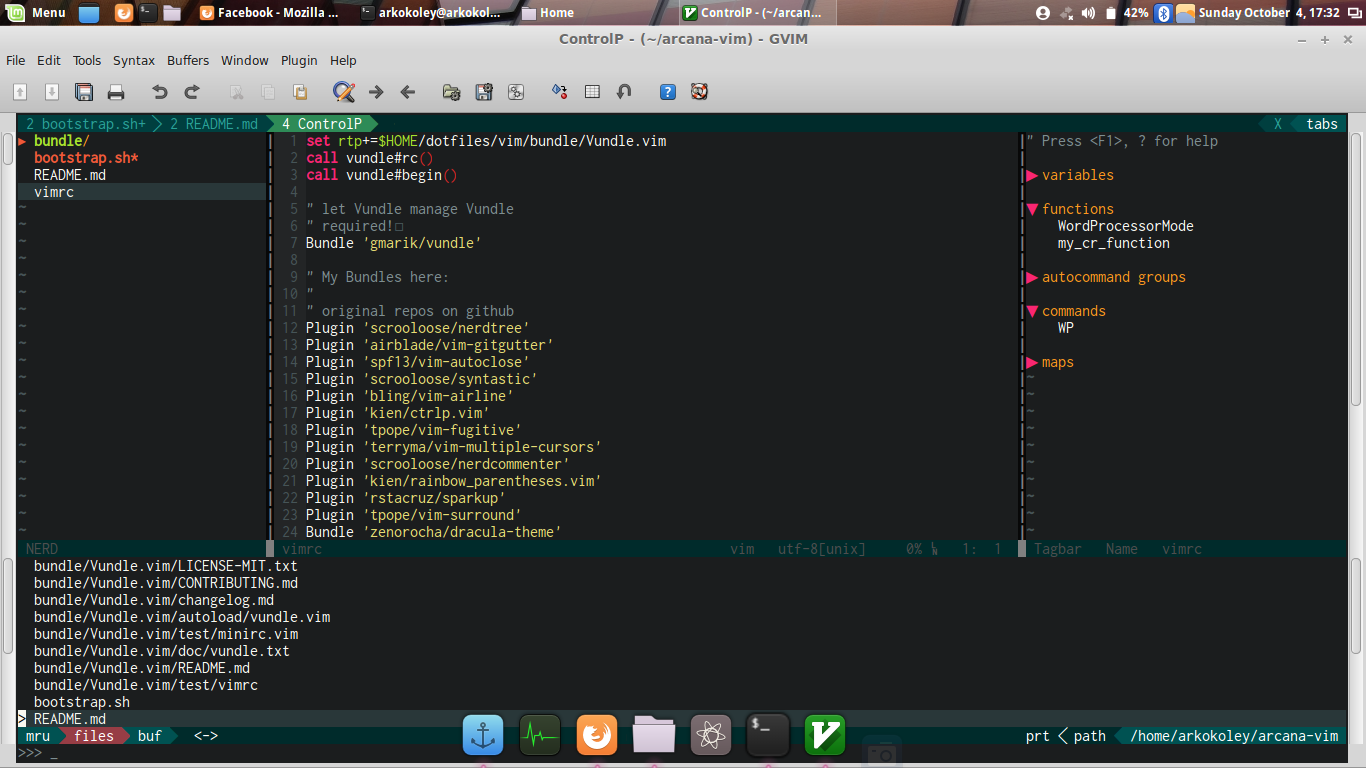Image resolution: width=1366 pixels, height=768 pixels.
Task: Jump to WP command in Tagbar
Action: (x=1066, y=328)
